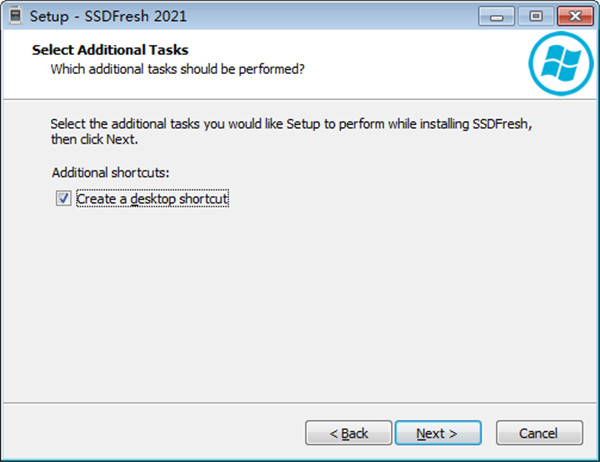Click the empty gray area below the checkbox
Image resolution: width=600 pixels, height=462 pixels.
[300, 300]
